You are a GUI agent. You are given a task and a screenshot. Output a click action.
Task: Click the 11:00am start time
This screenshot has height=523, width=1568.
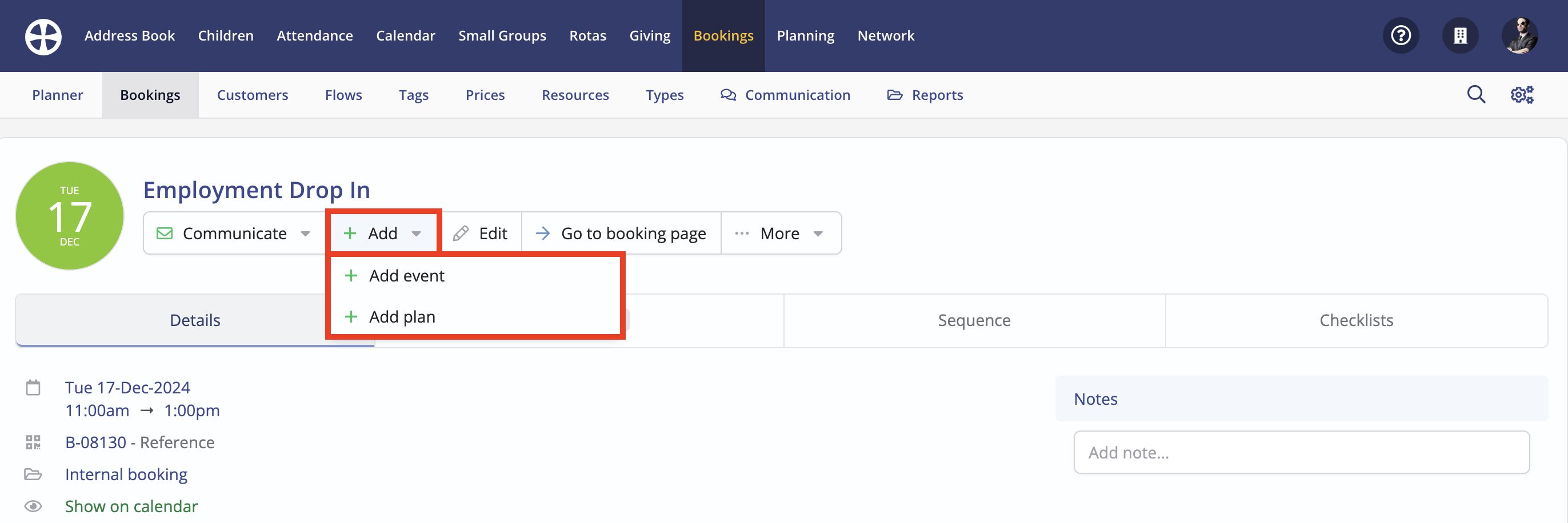(x=97, y=411)
